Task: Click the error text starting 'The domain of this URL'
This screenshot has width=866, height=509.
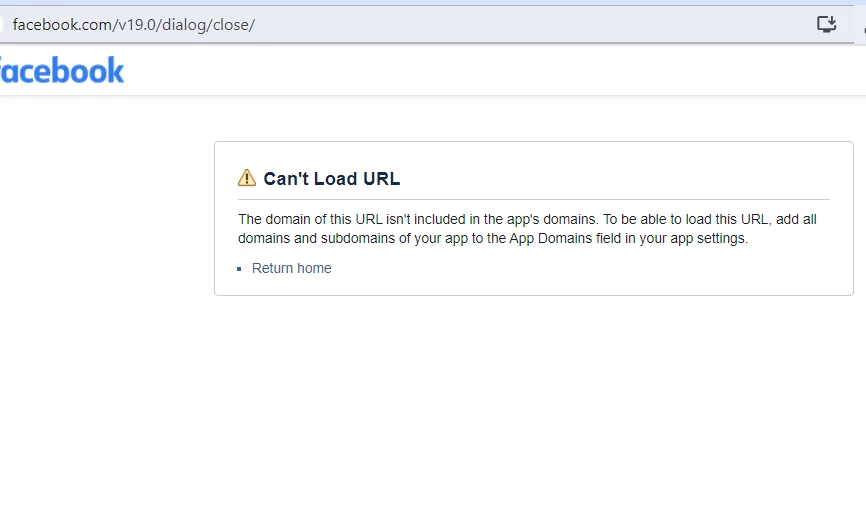Action: click(x=527, y=229)
